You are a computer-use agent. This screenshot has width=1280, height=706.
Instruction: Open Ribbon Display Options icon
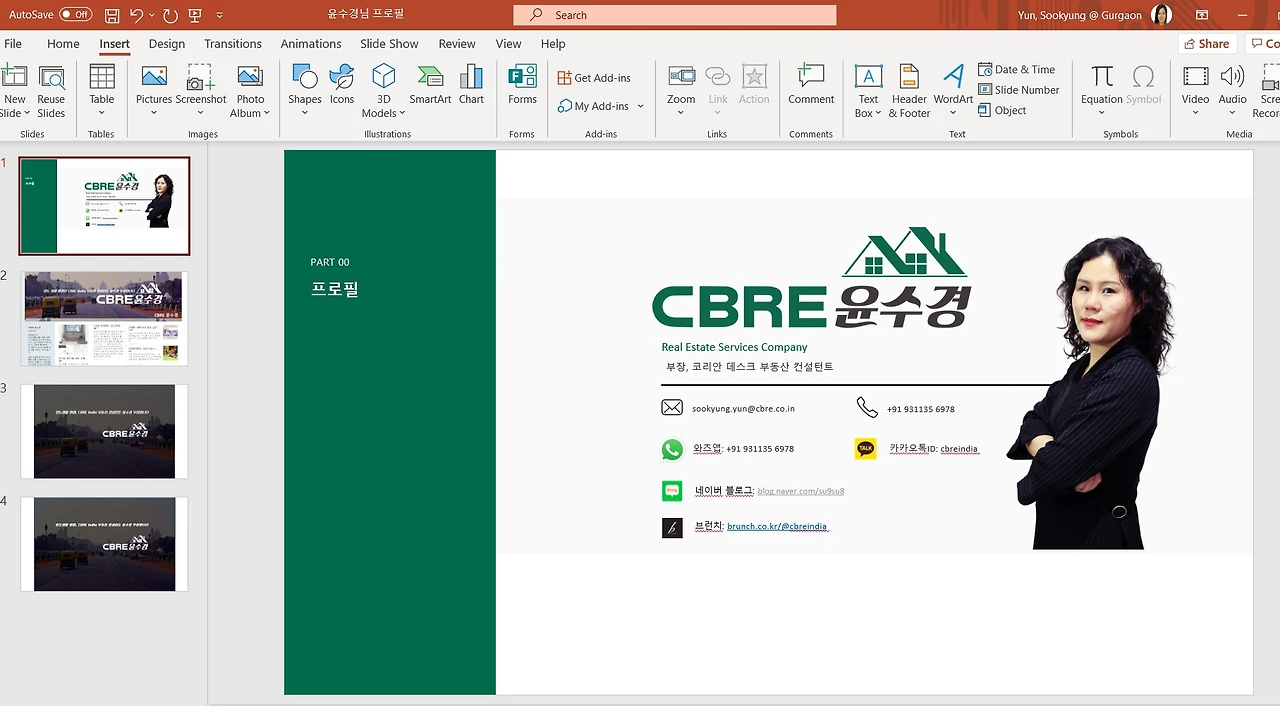pos(1202,15)
